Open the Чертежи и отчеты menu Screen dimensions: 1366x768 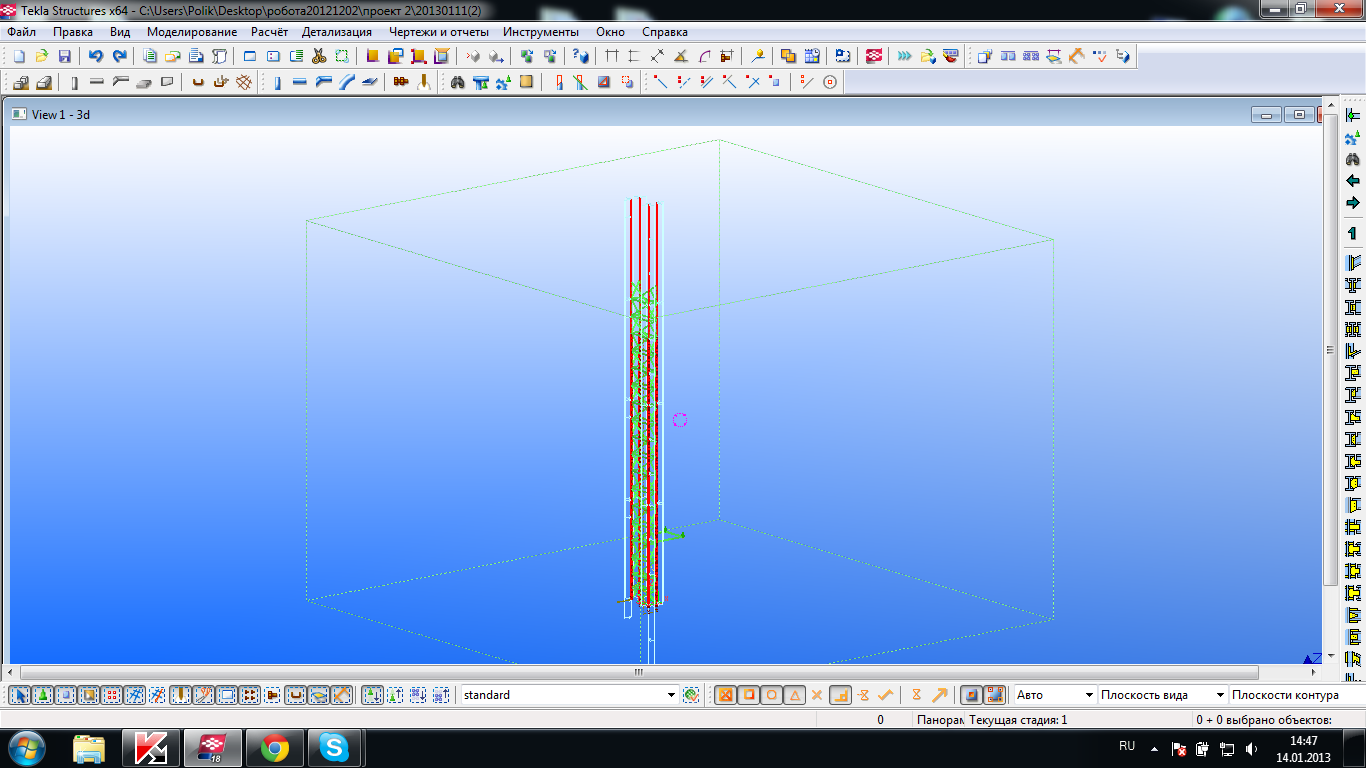pos(438,32)
